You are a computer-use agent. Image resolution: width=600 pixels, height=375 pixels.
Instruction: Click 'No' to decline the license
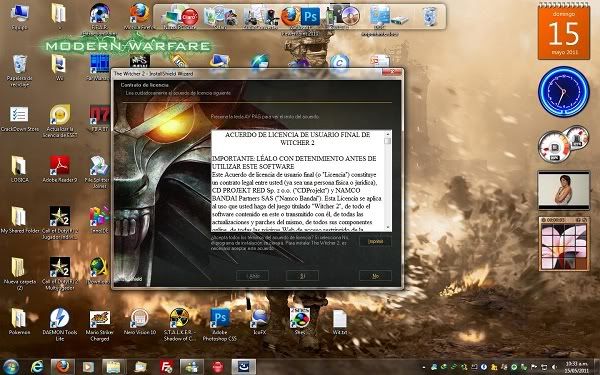coord(375,276)
